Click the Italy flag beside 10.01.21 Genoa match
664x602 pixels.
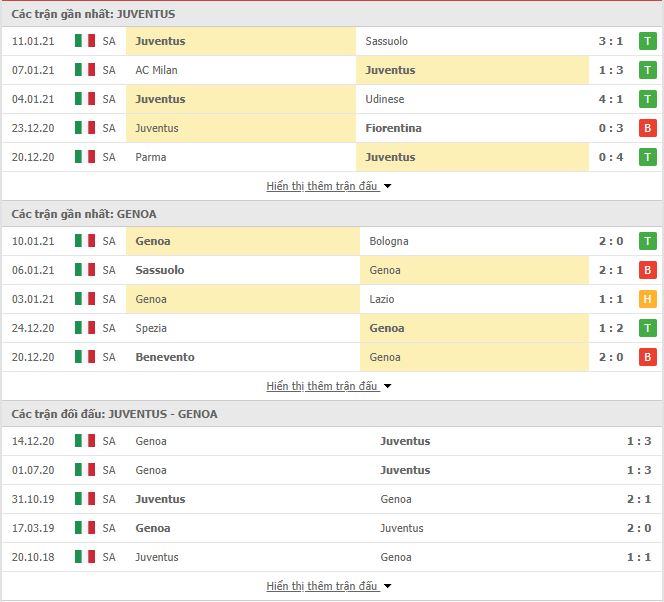(85, 241)
